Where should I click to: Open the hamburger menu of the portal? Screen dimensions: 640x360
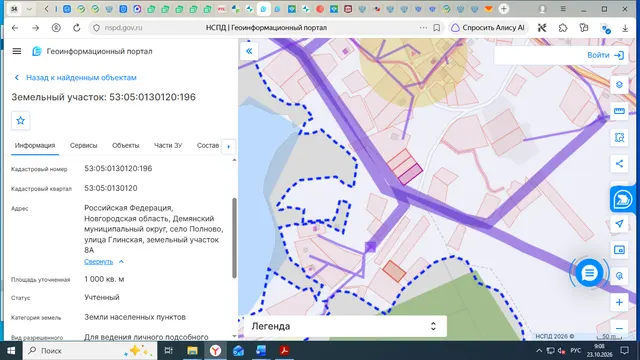(x=17, y=51)
